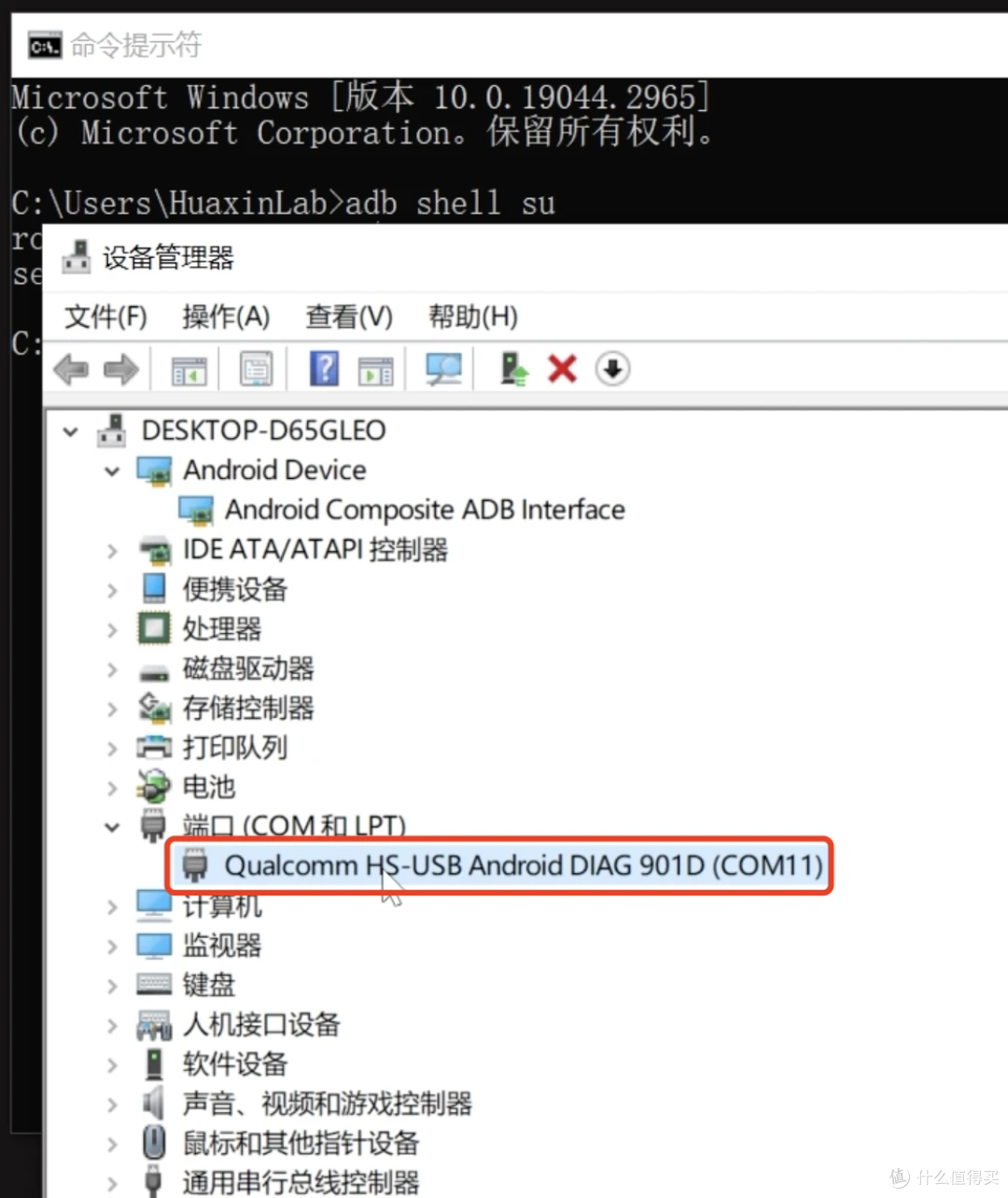Click the 存储控制器 storage controller icon
This screenshot has height=1198, width=1008.
pyautogui.click(x=155, y=708)
